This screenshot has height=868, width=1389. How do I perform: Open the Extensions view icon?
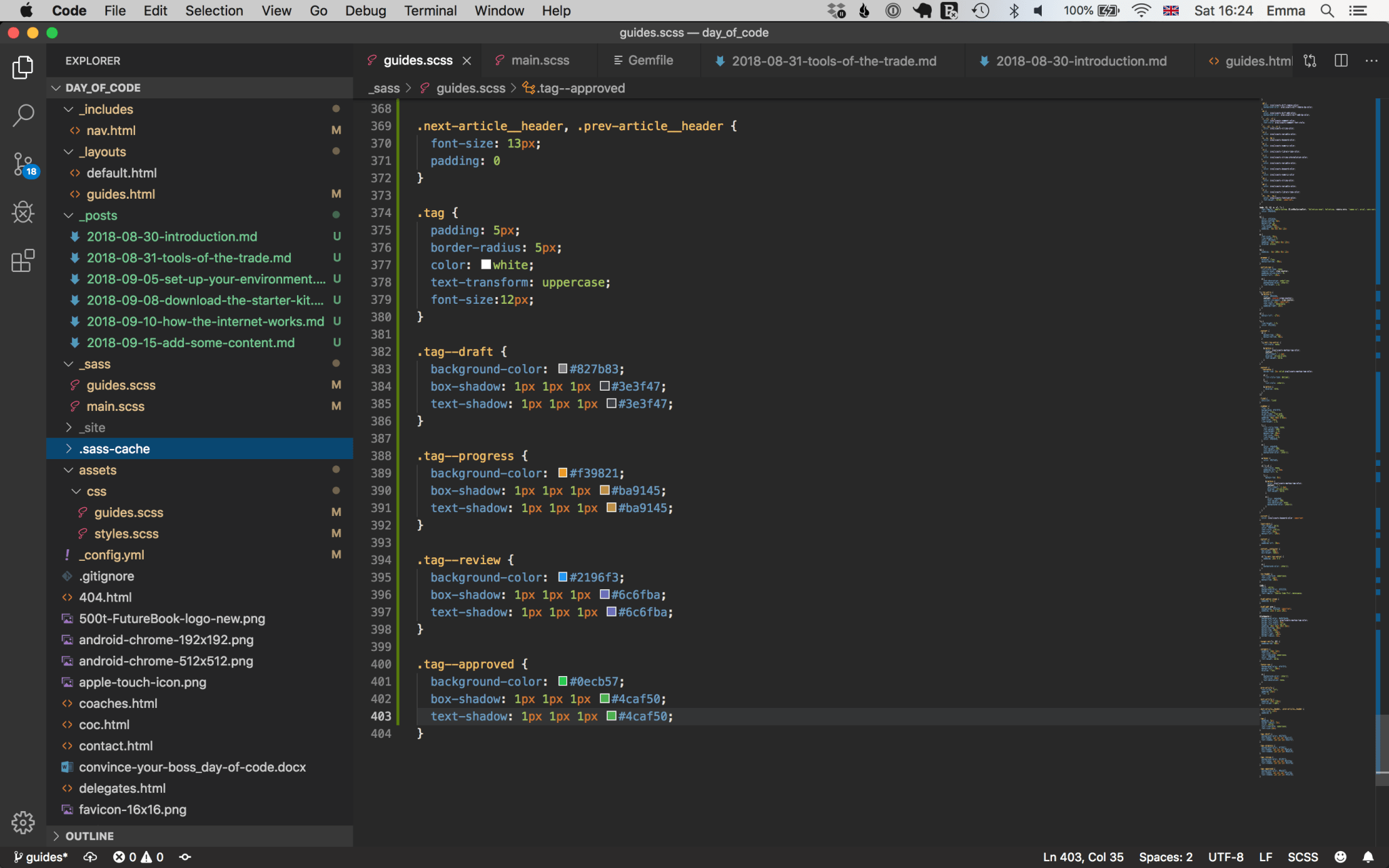pyautogui.click(x=23, y=260)
